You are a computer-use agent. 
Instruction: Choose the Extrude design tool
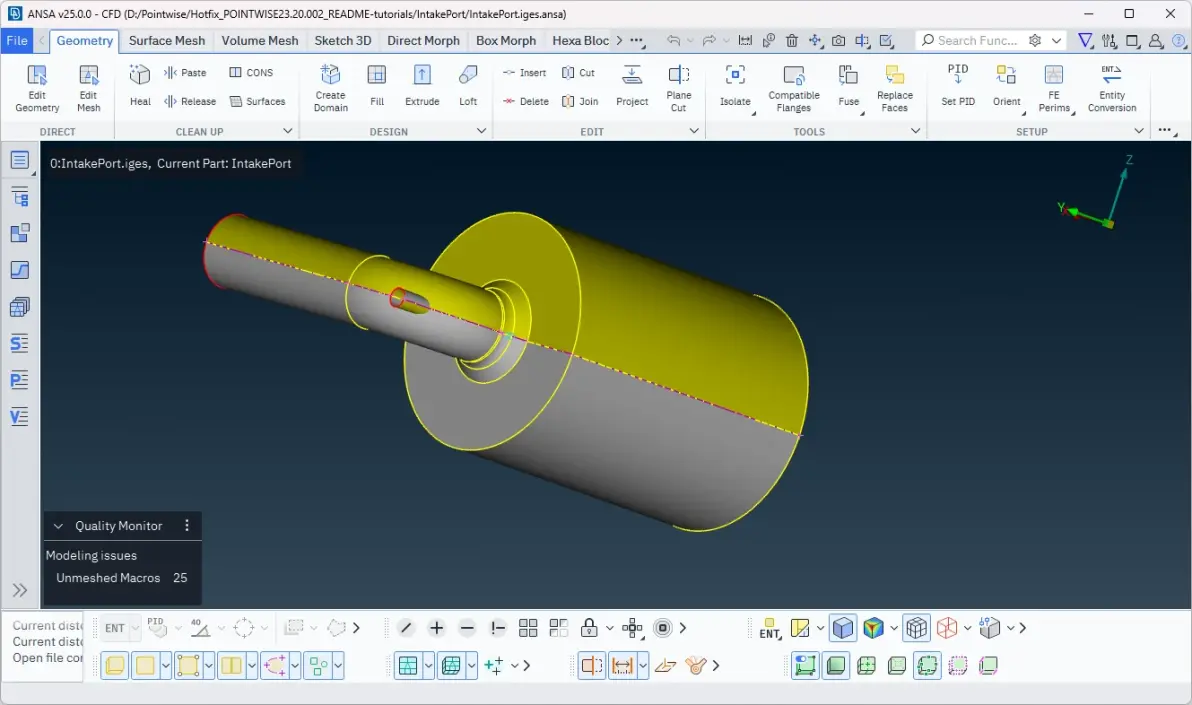coord(422,85)
